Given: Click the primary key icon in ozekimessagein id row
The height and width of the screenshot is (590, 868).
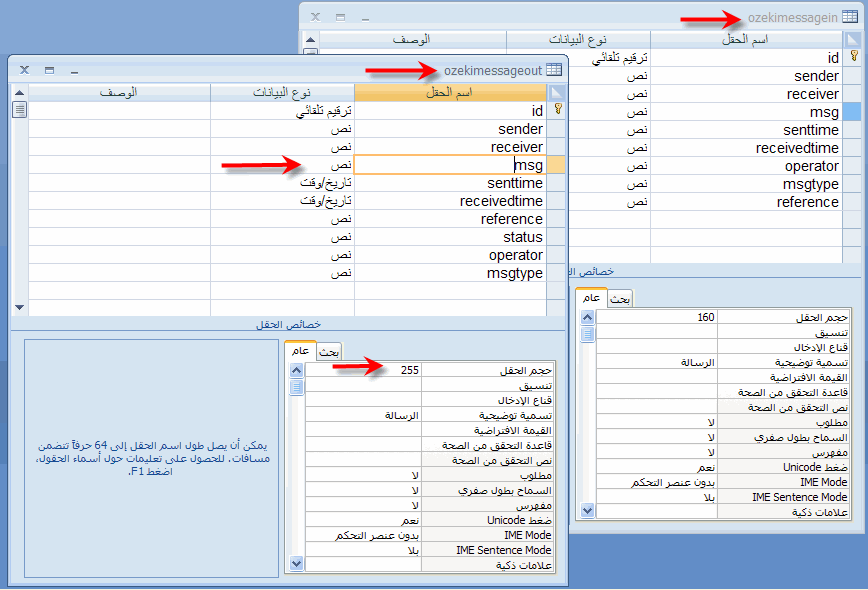Looking at the screenshot, I should coord(854,56).
